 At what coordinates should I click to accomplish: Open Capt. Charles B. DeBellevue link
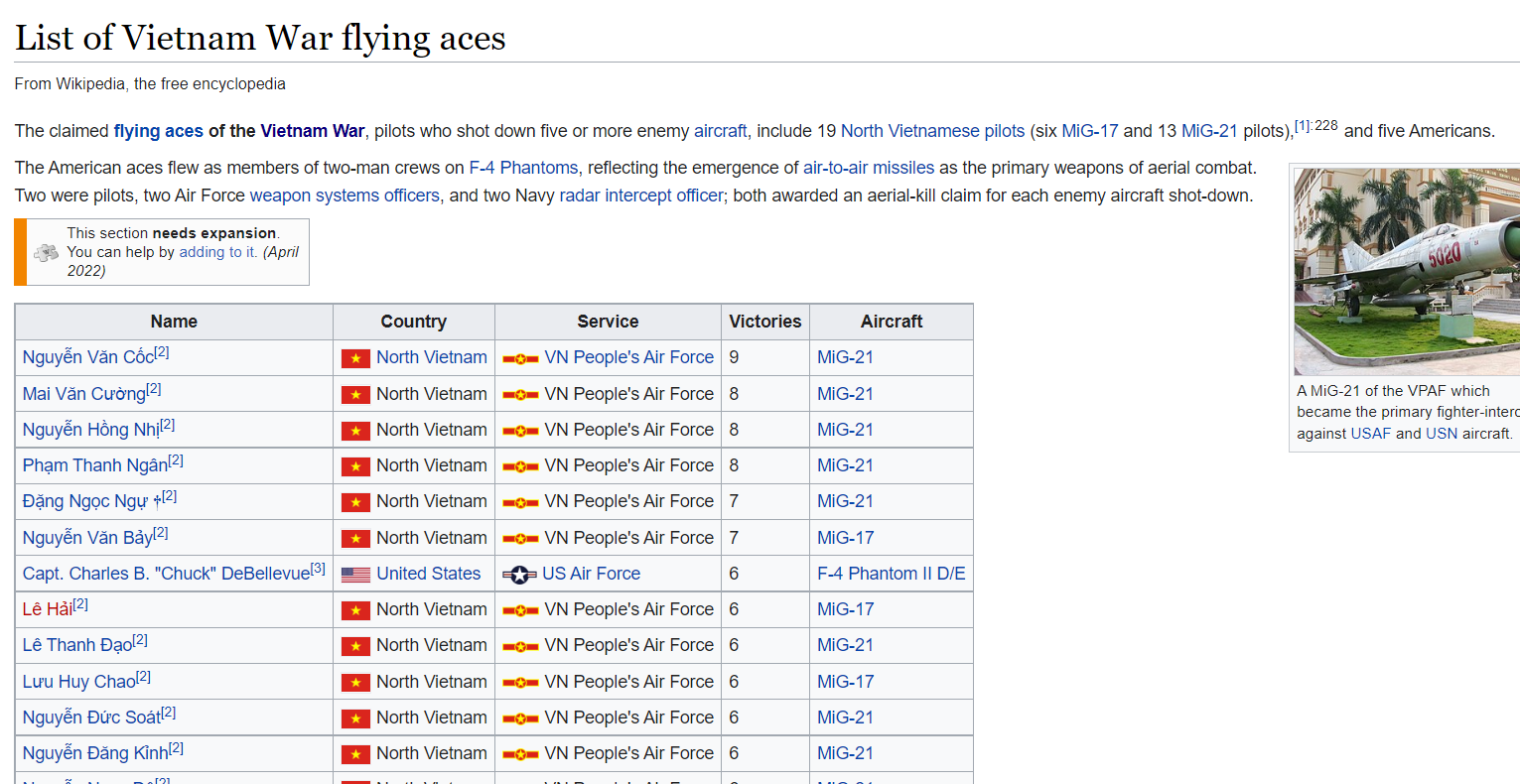point(166,574)
